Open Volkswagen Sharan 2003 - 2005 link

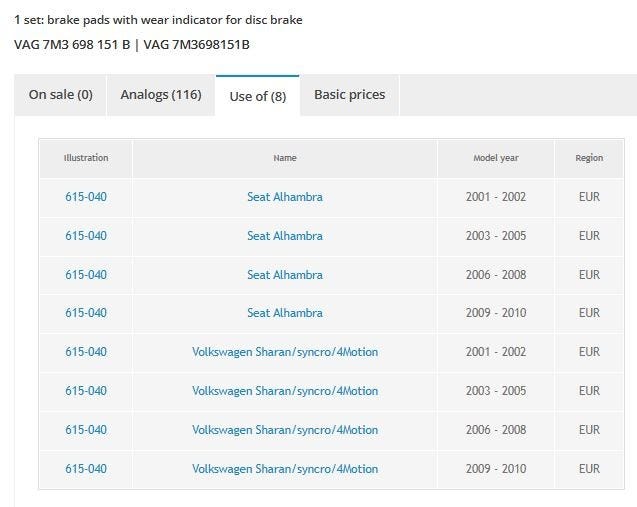[x=285, y=391]
